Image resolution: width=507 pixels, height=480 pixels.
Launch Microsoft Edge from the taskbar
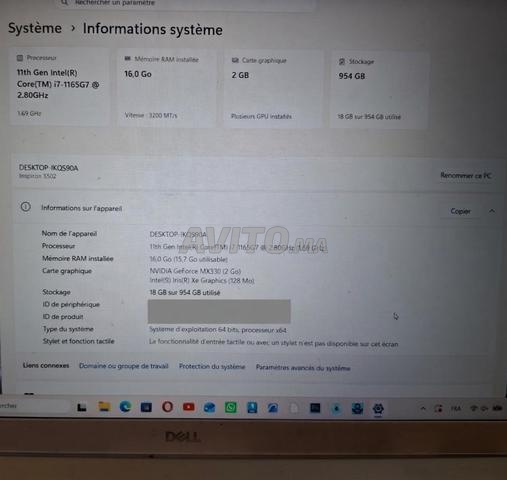125,407
